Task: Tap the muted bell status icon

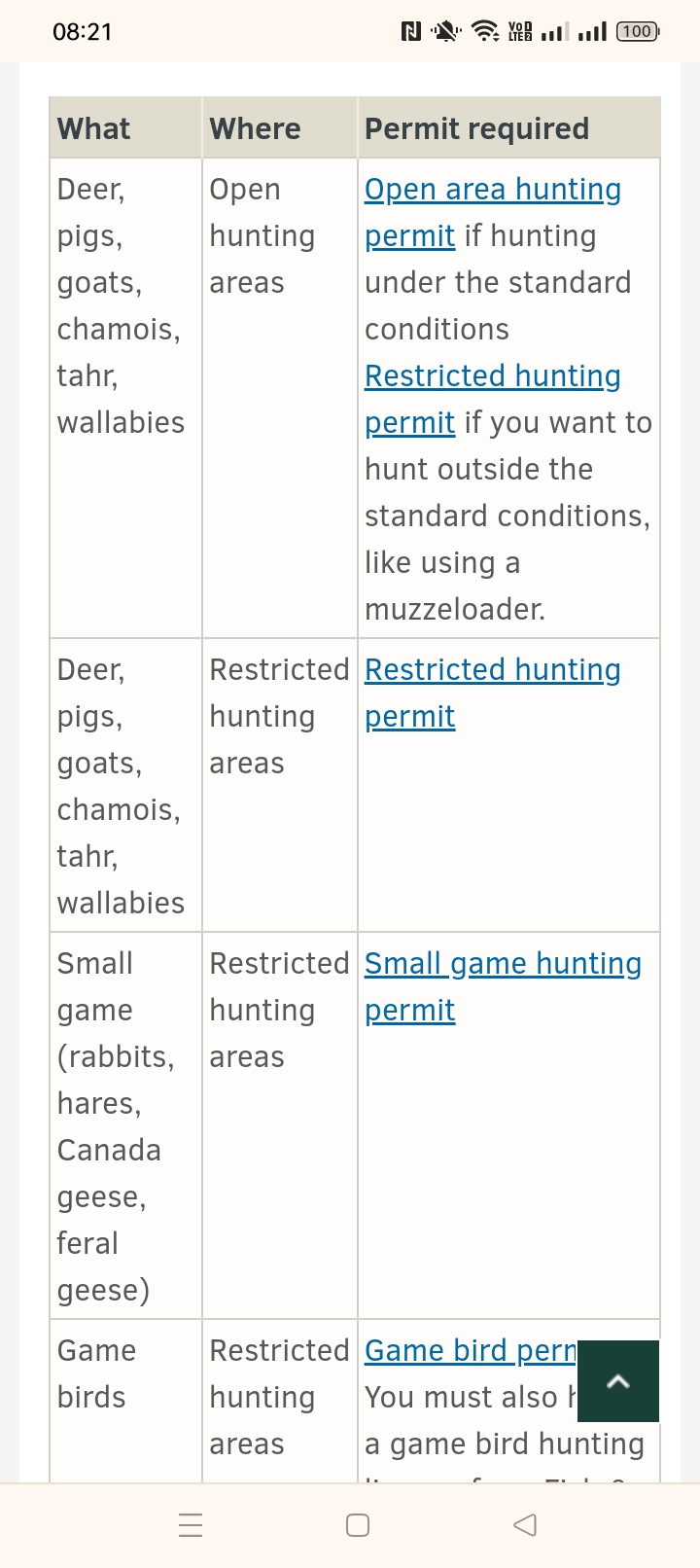Action: click(446, 31)
